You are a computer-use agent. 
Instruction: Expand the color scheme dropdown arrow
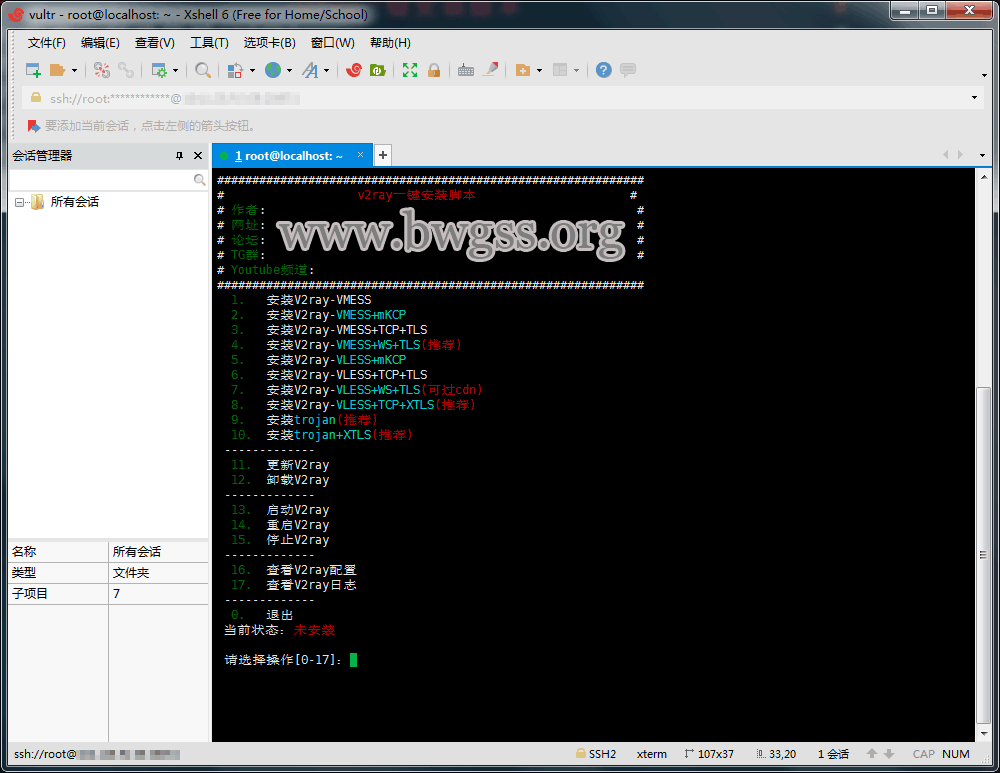click(x=252, y=70)
